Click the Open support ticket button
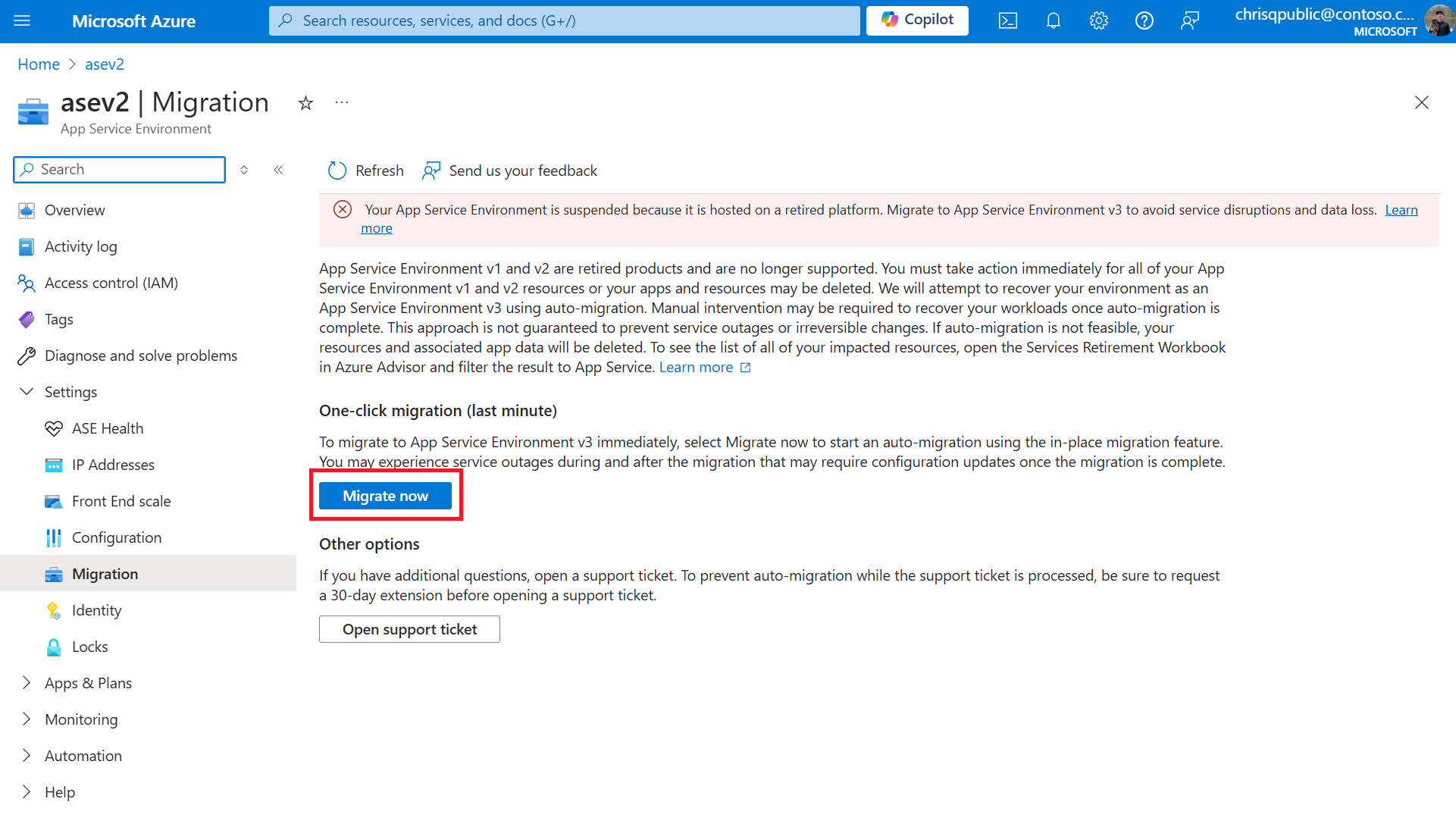 409,629
